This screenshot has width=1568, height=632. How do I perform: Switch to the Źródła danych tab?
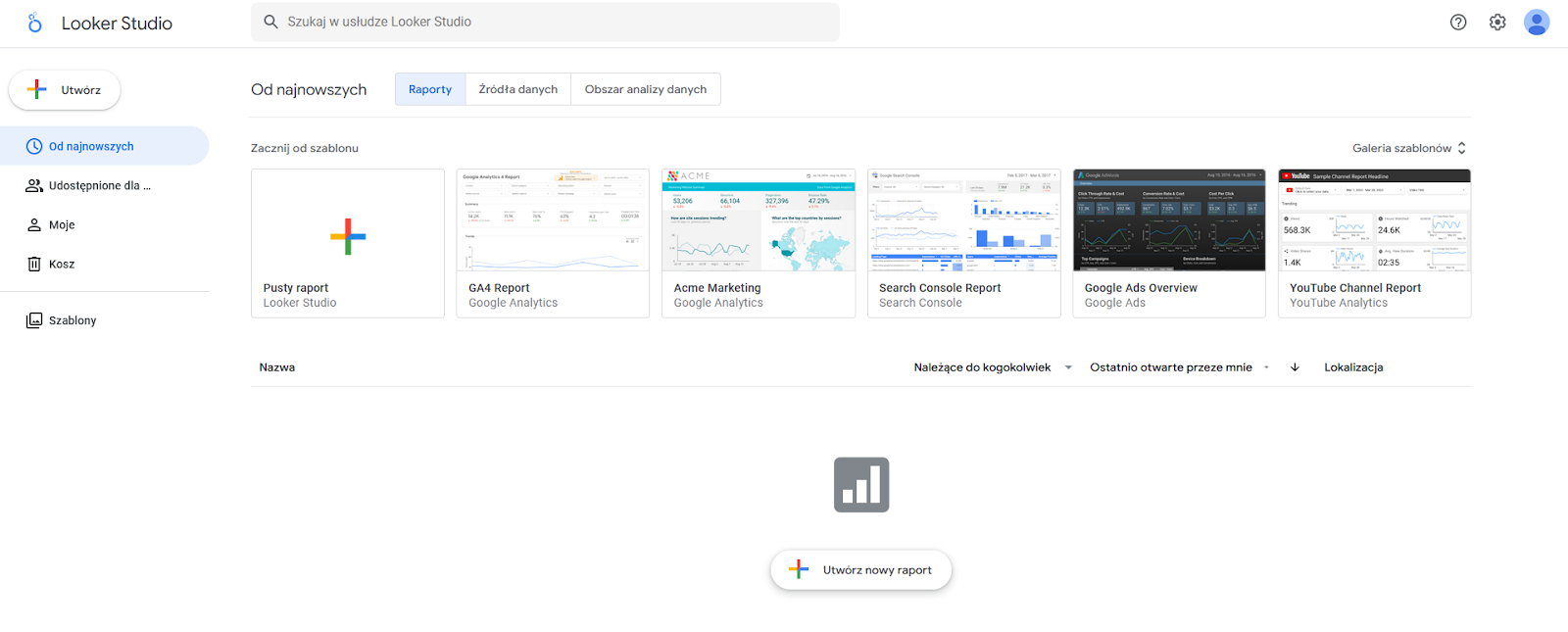tap(518, 89)
